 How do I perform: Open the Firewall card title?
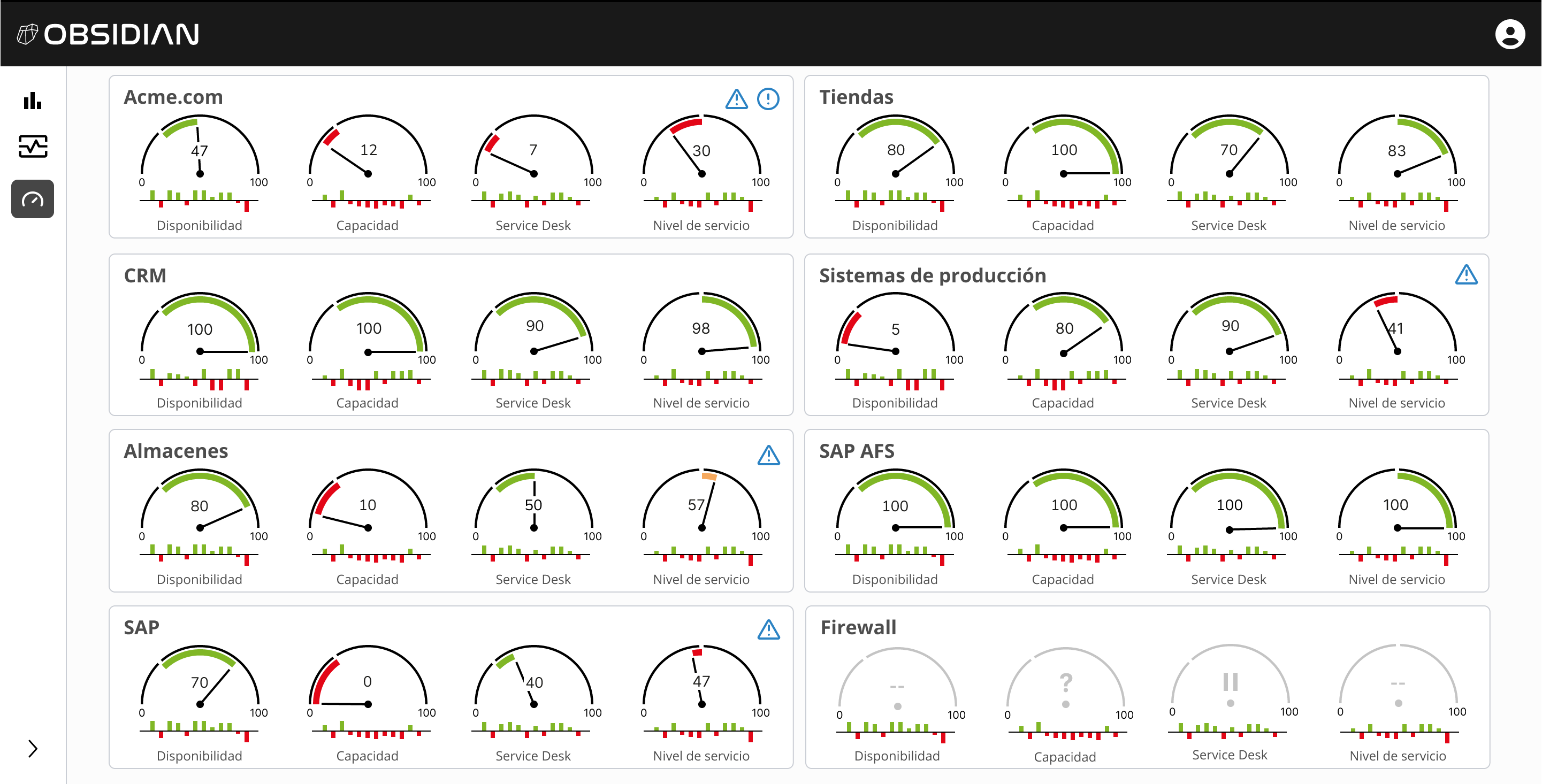click(x=858, y=627)
